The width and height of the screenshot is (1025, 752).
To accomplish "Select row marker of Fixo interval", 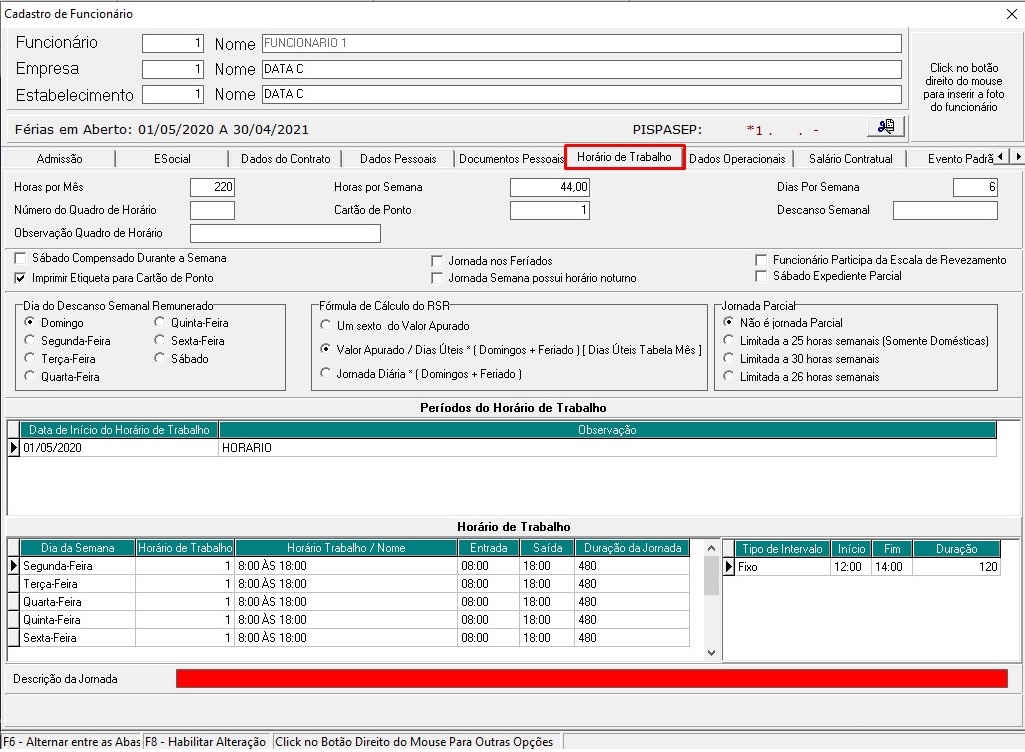I will (729, 567).
